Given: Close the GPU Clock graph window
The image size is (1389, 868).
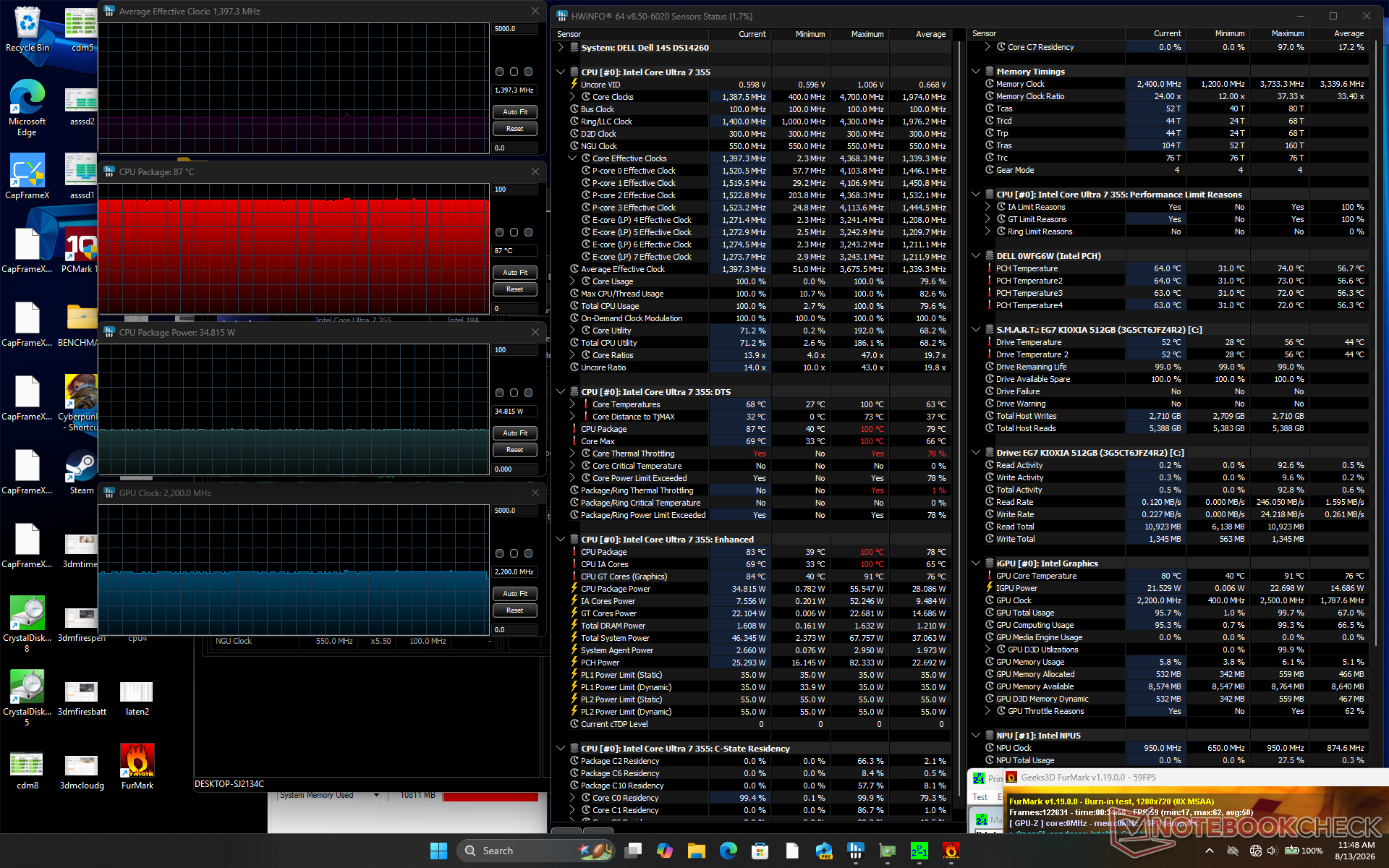Looking at the screenshot, I should 535,493.
